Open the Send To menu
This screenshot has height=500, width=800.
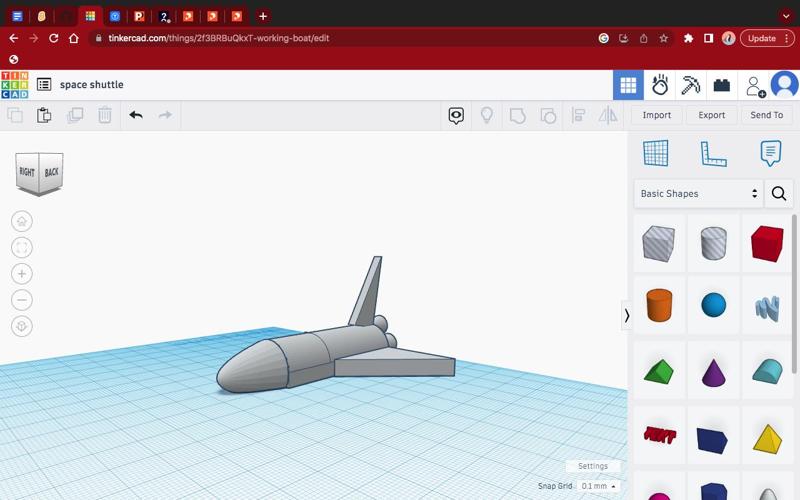(x=767, y=115)
